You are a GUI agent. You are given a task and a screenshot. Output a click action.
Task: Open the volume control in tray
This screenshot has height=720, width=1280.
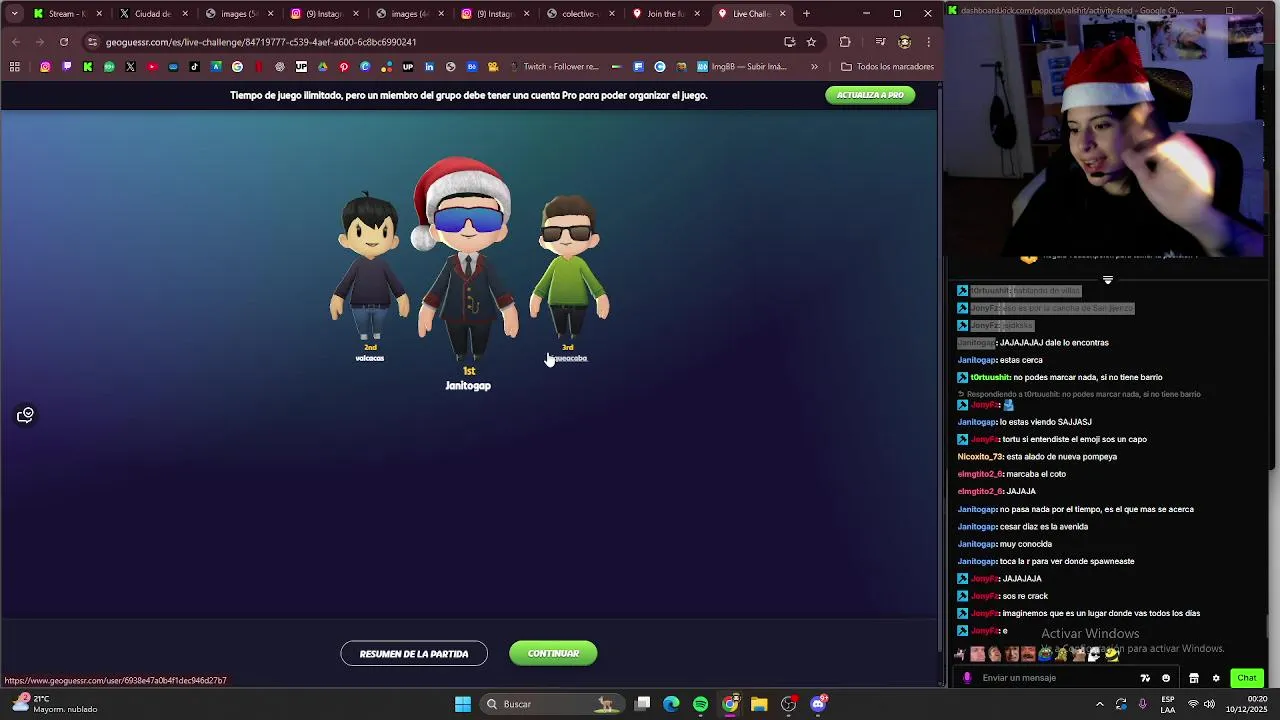[x=1208, y=704]
